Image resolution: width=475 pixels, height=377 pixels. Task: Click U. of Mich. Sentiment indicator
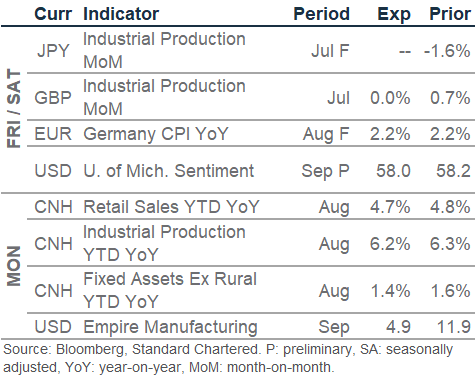168,171
